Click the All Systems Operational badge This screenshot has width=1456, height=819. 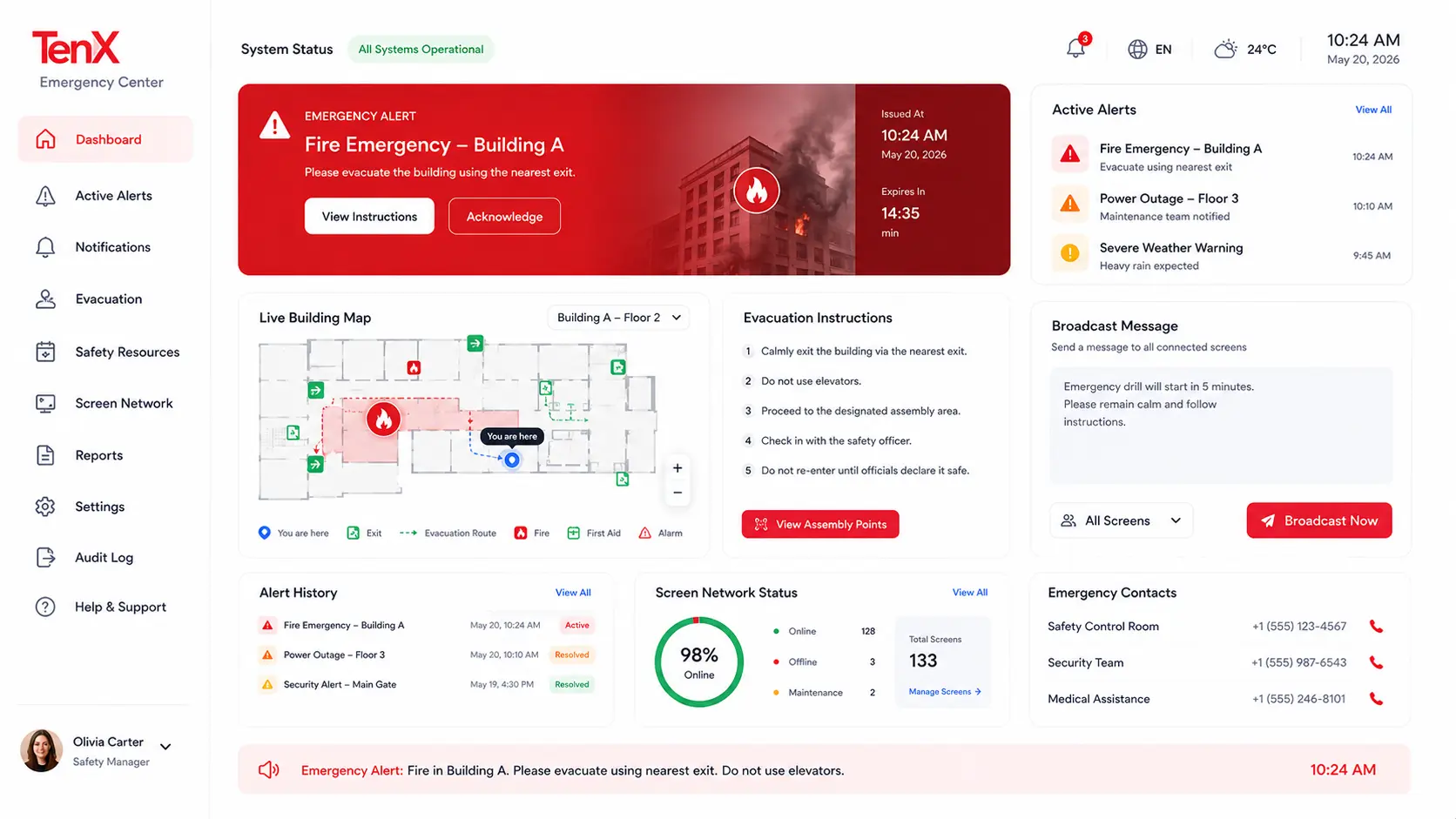tap(421, 50)
